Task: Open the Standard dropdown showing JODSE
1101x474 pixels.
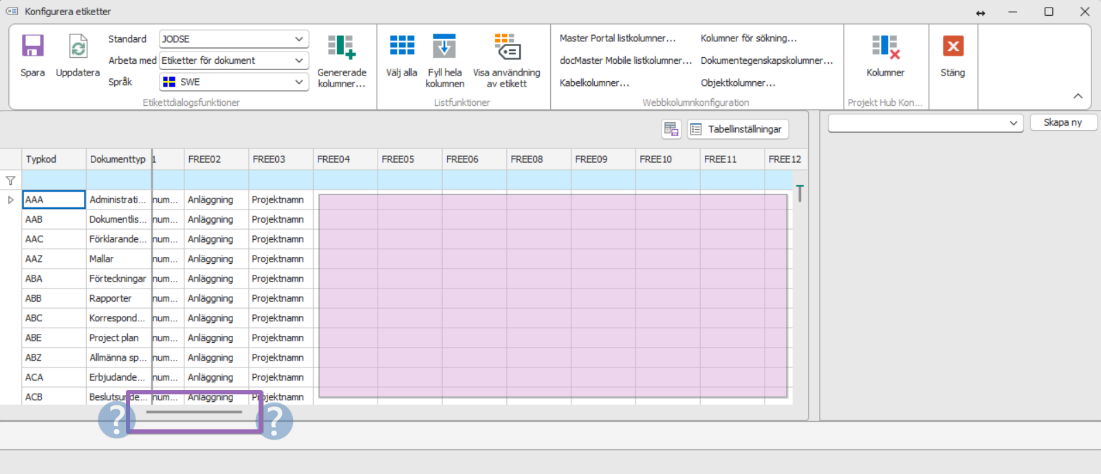Action: click(234, 39)
